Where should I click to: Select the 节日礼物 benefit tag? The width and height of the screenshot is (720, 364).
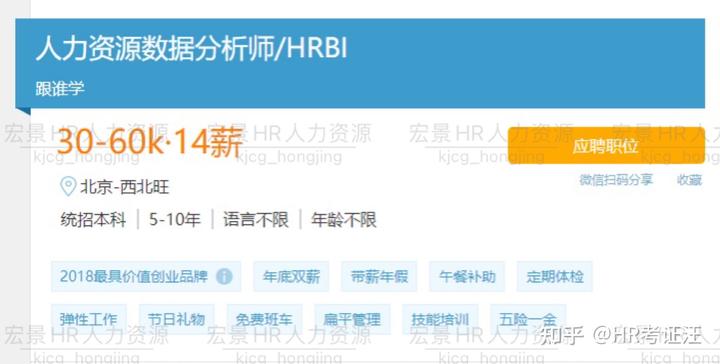(176, 319)
